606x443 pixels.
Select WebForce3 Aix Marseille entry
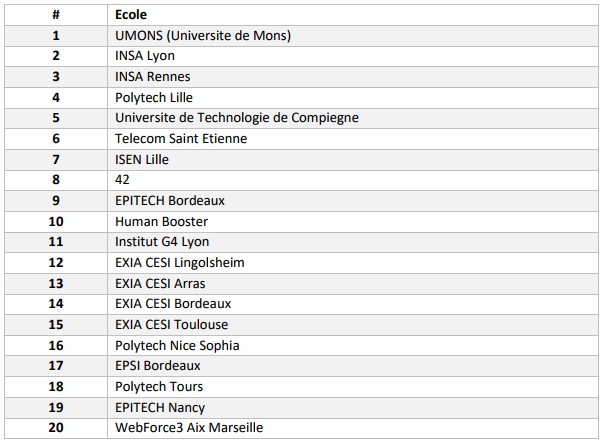tap(189, 428)
